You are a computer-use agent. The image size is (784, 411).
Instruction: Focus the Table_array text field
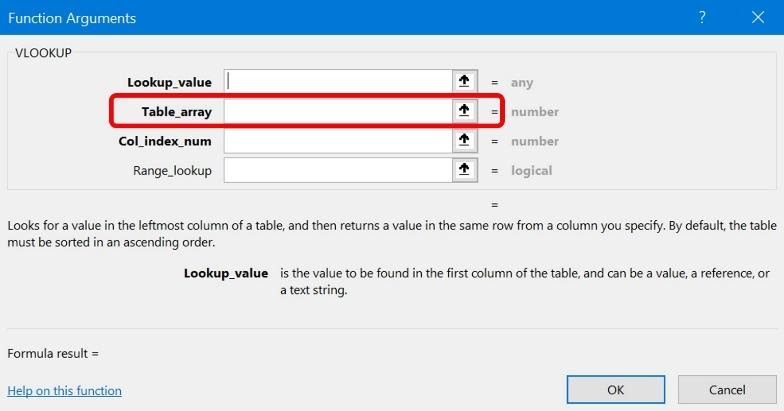338,111
